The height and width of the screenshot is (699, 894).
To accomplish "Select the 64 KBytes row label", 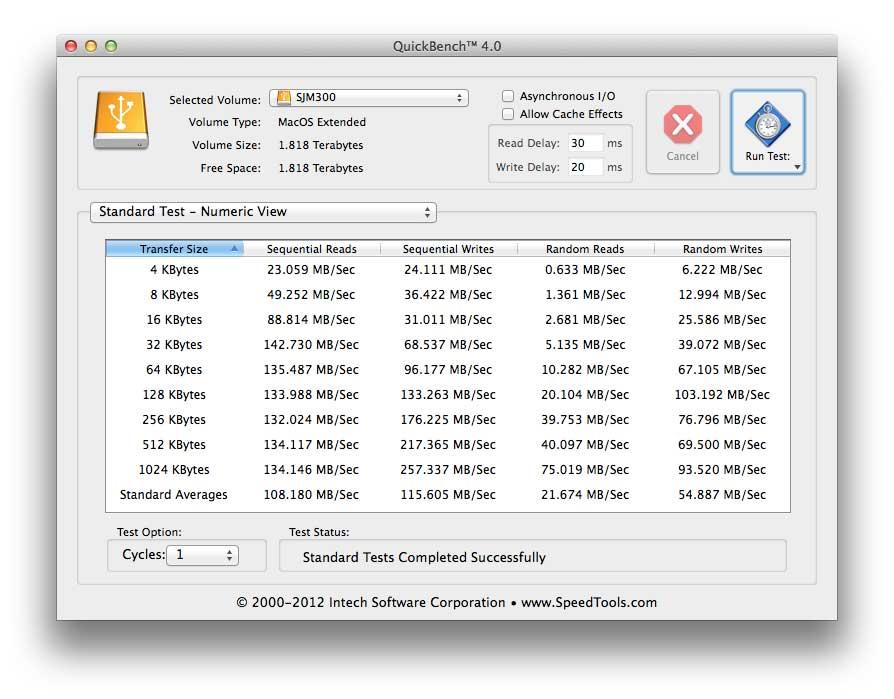I will [x=174, y=370].
